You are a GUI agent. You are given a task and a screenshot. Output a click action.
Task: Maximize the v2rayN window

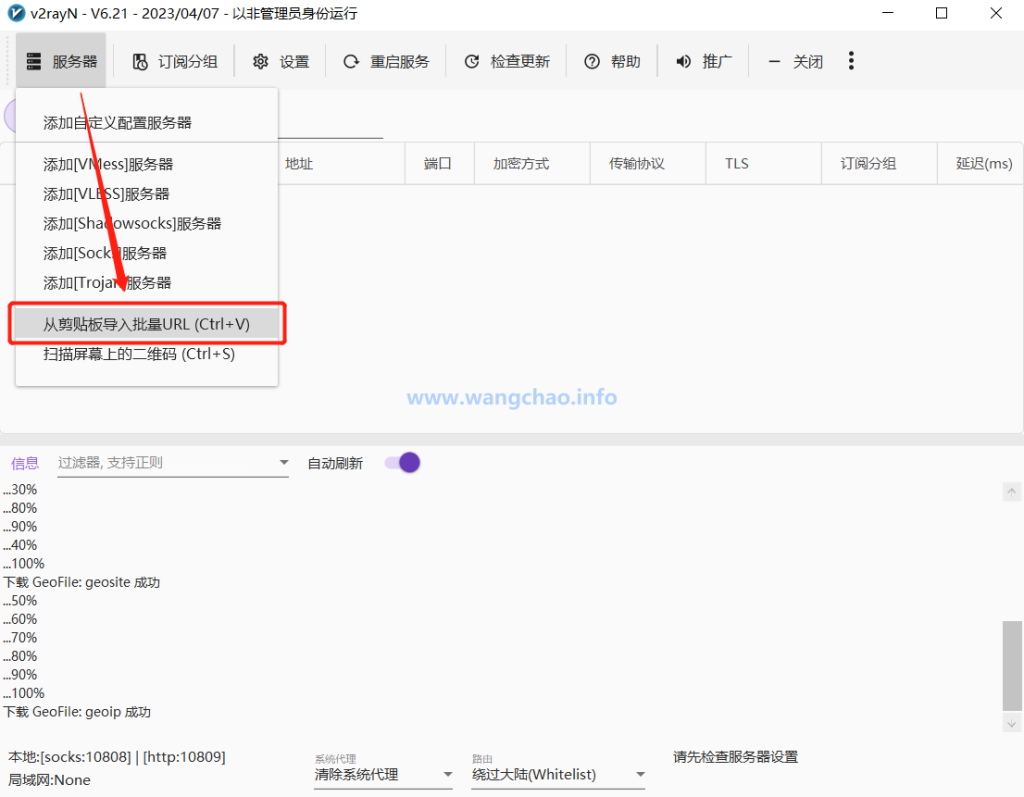click(941, 13)
